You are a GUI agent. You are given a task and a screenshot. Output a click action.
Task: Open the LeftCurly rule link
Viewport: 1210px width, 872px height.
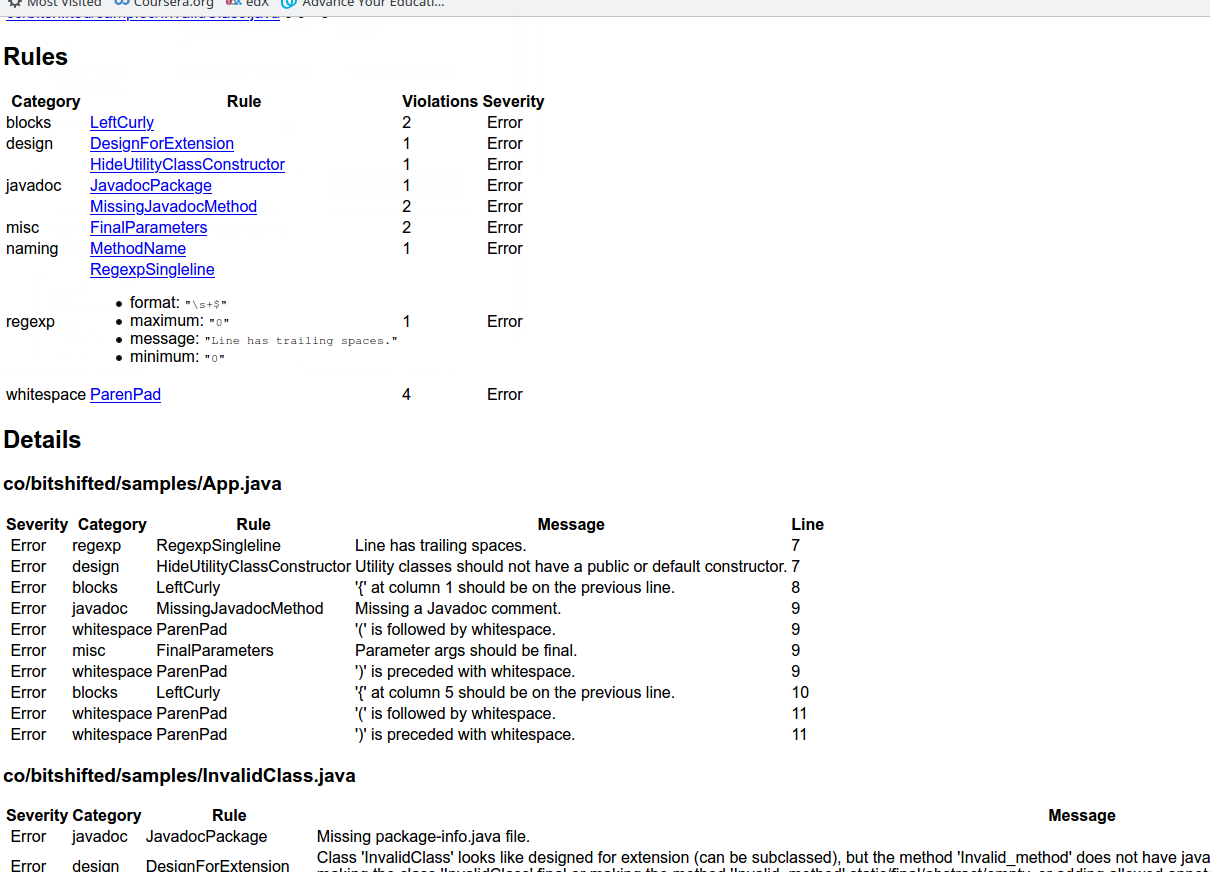point(122,122)
